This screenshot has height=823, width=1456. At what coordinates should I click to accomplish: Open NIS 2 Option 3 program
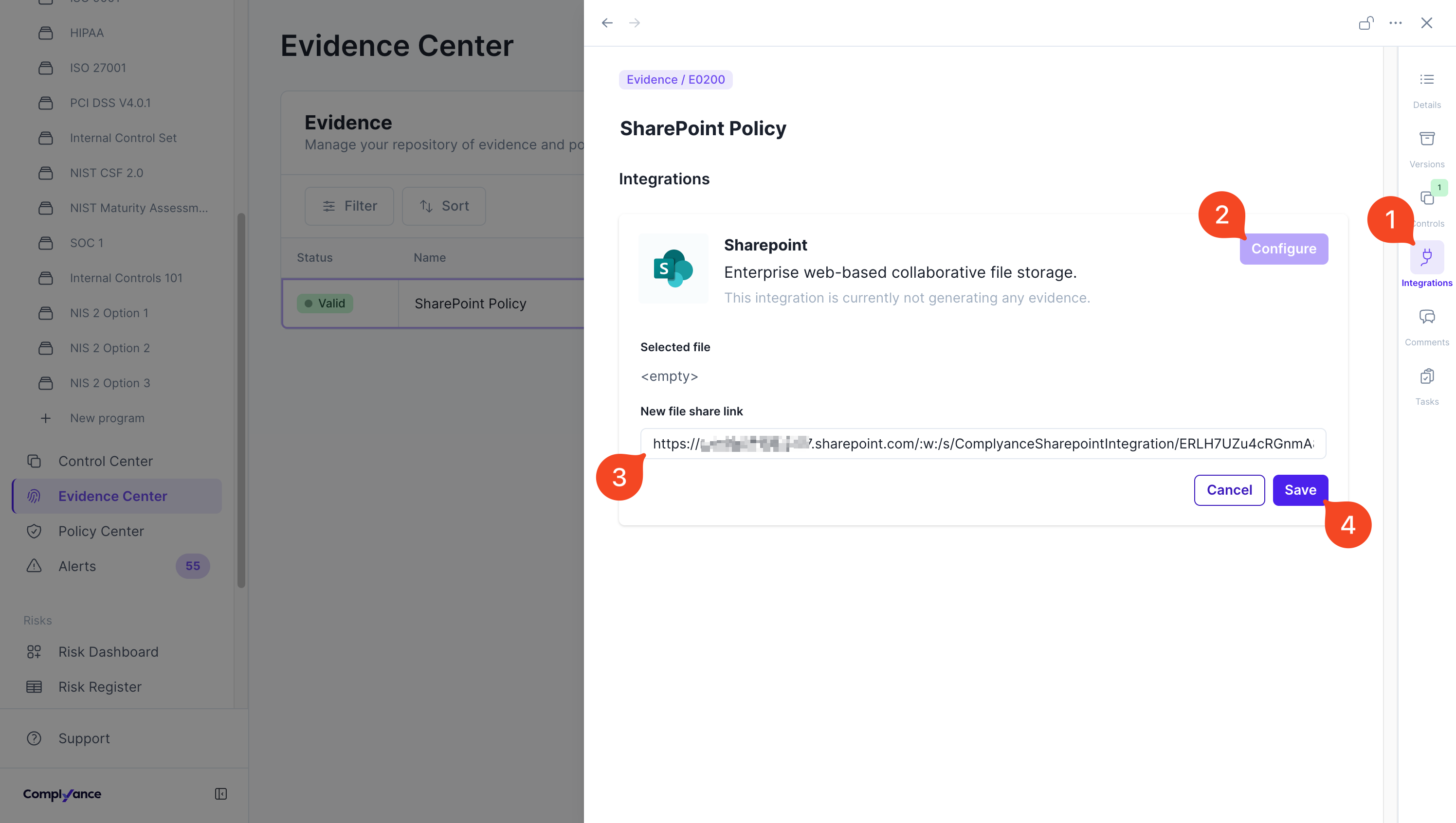click(x=110, y=383)
